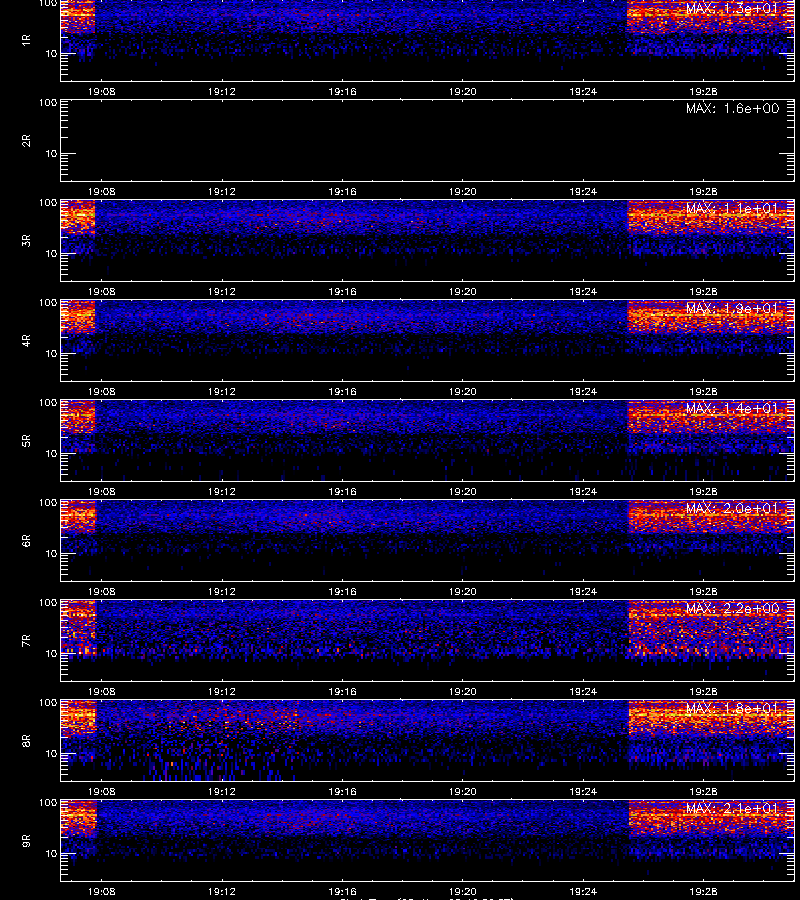800x900 pixels.
Task: Click the 100 y-axis label of panel 9R
Action: pos(48,803)
